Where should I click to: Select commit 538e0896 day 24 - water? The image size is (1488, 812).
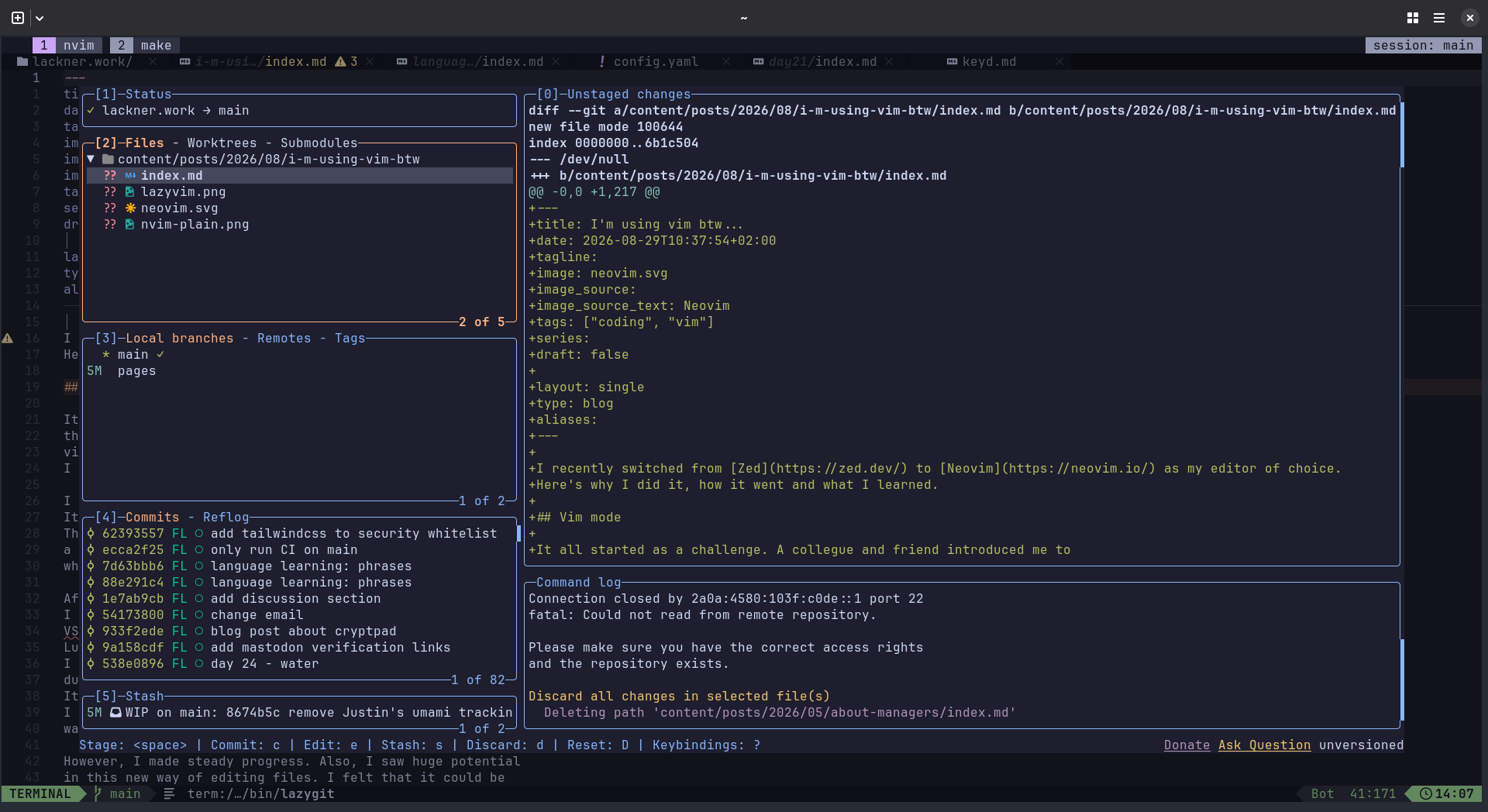(x=300, y=663)
